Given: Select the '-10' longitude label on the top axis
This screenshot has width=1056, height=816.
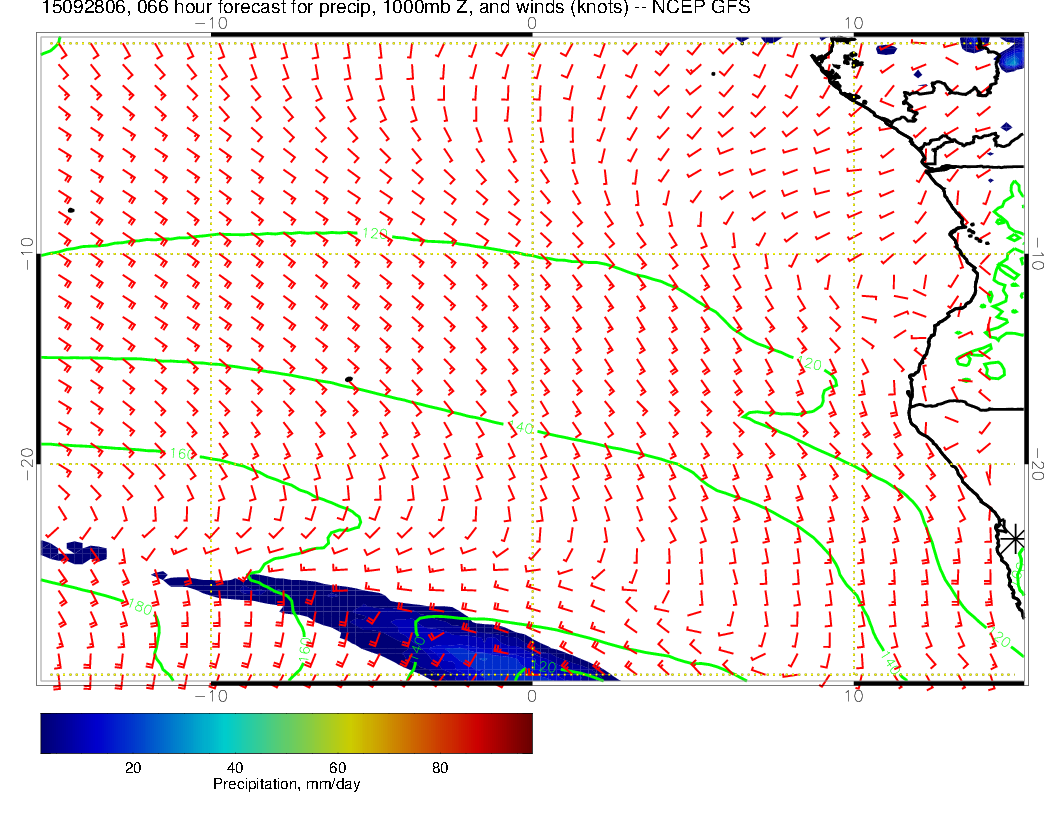Looking at the screenshot, I should coord(211,24).
